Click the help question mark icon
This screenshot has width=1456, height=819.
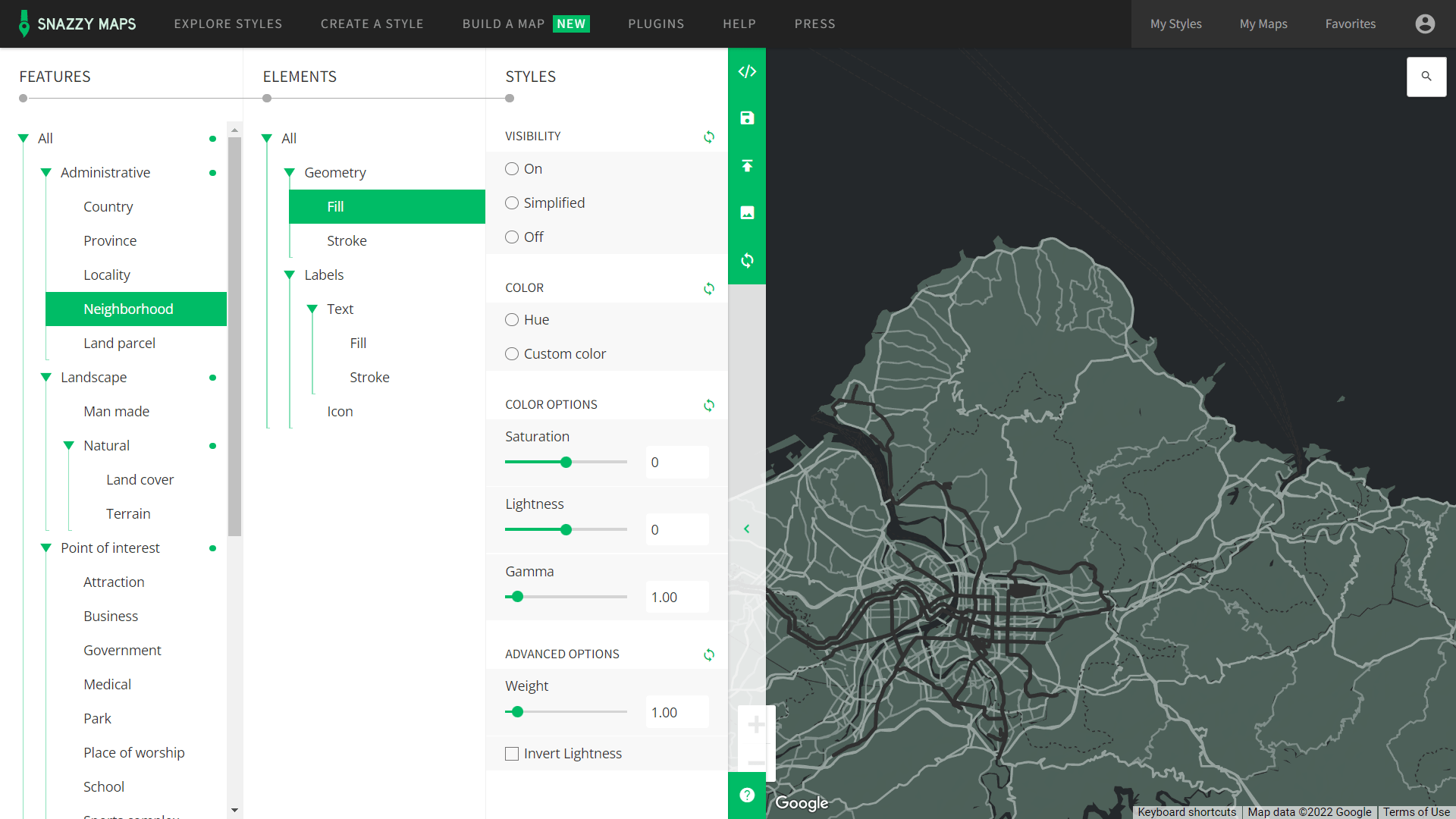coord(747,795)
